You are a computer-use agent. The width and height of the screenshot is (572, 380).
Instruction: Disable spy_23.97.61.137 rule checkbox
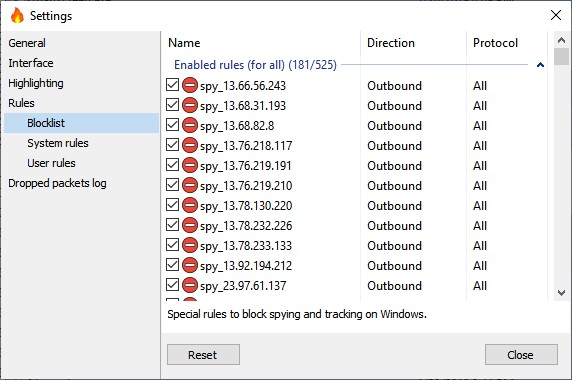coord(172,284)
